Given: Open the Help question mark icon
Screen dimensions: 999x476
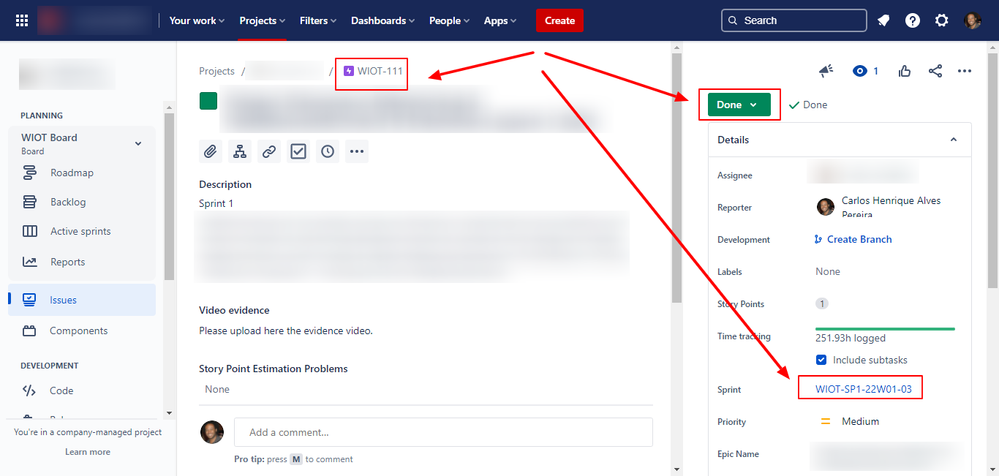Looking at the screenshot, I should pos(912,20).
